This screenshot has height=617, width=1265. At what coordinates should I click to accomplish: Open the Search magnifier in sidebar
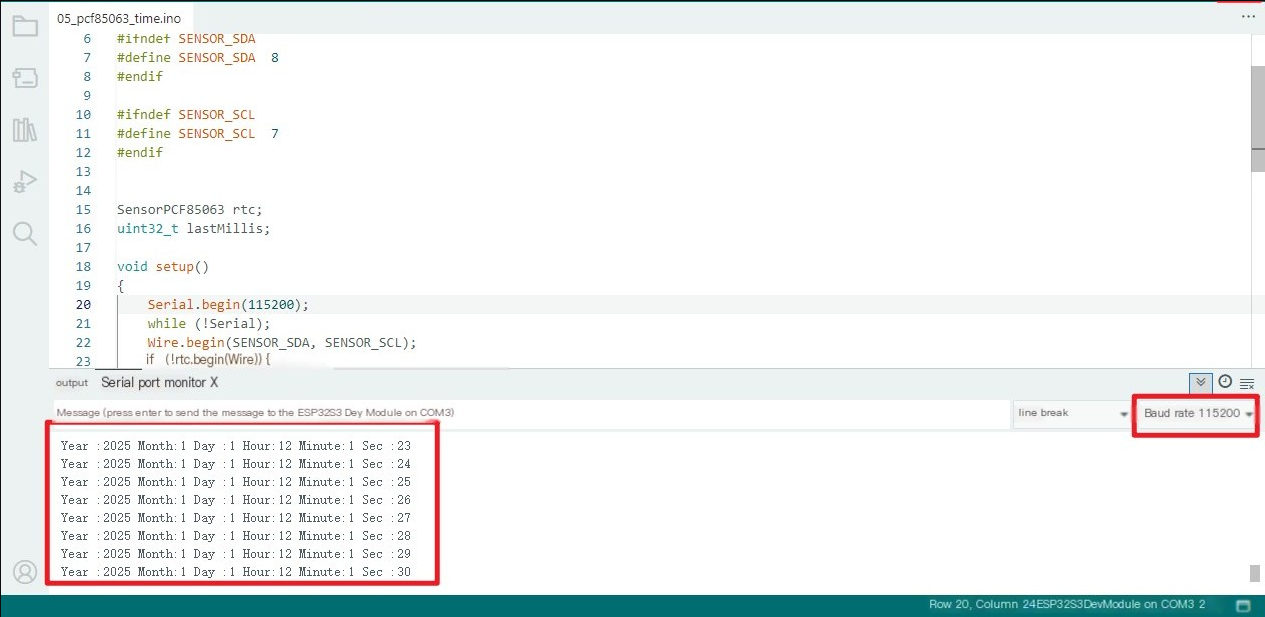tap(25, 234)
